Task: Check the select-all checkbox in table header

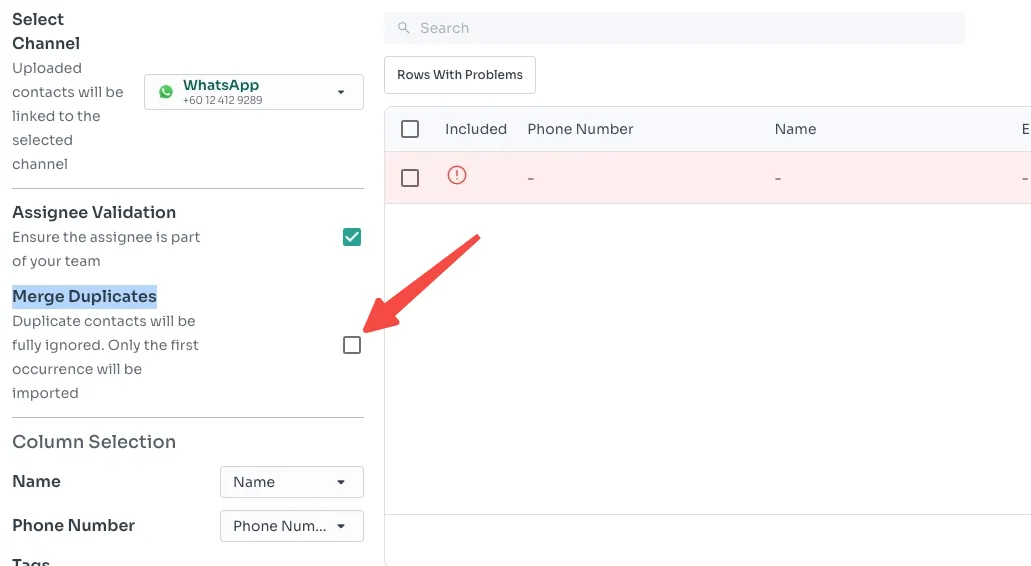Action: [x=410, y=129]
